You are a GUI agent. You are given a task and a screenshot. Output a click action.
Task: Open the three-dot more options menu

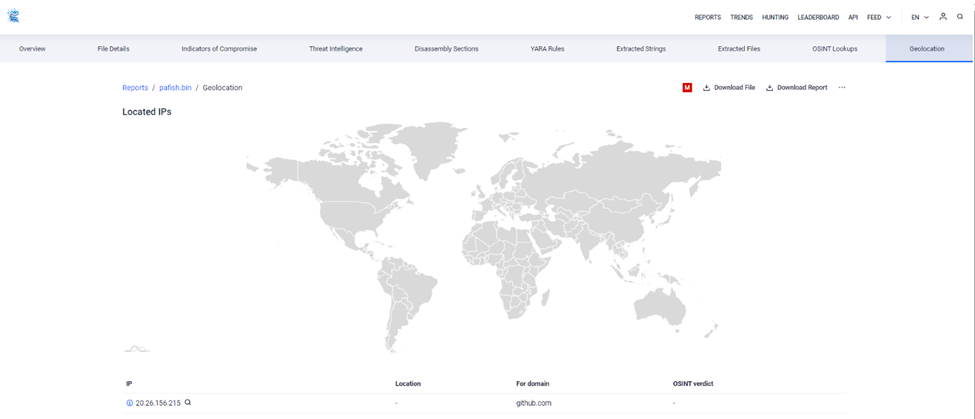click(842, 88)
